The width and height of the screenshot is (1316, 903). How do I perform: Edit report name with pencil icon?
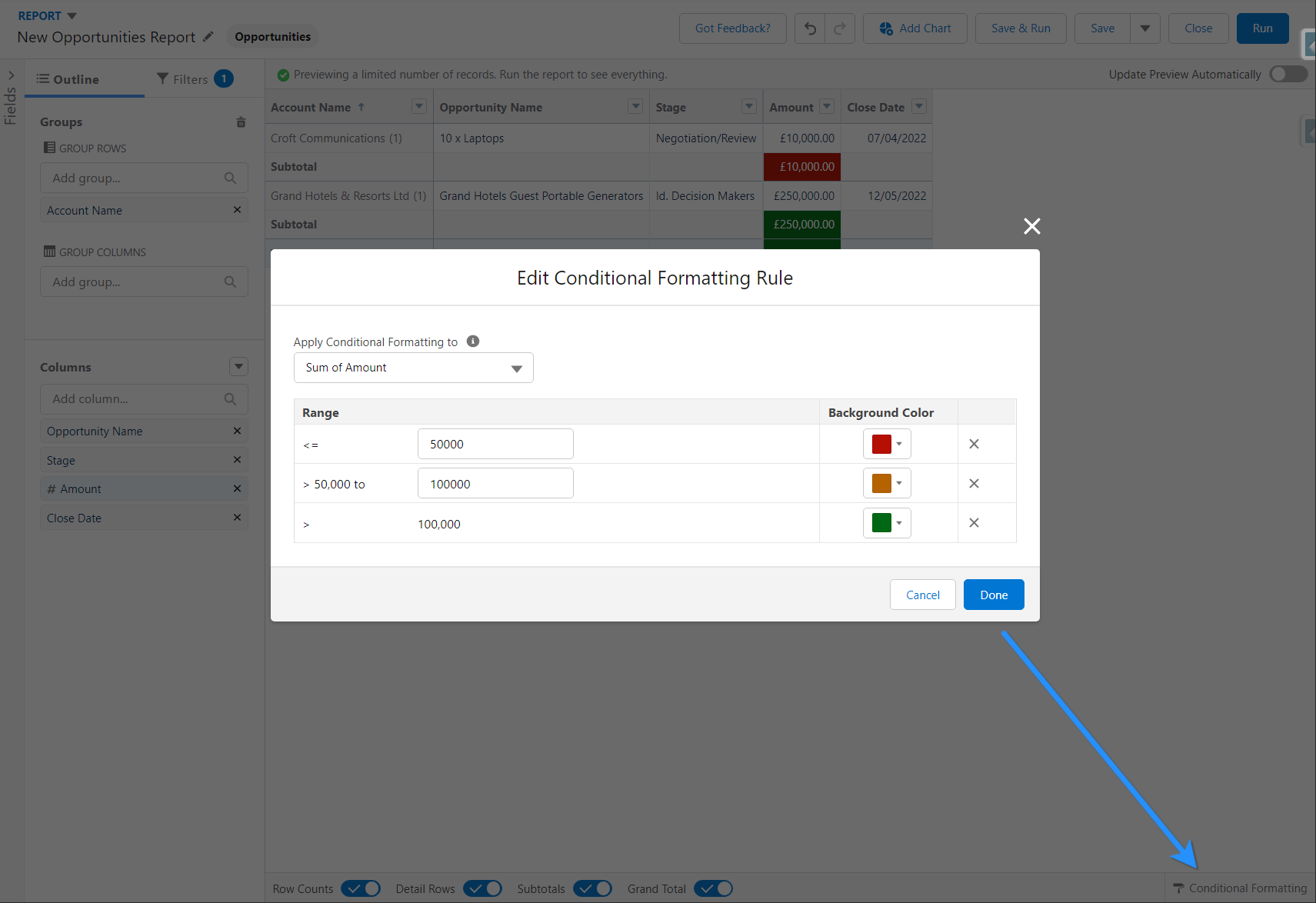click(x=208, y=37)
